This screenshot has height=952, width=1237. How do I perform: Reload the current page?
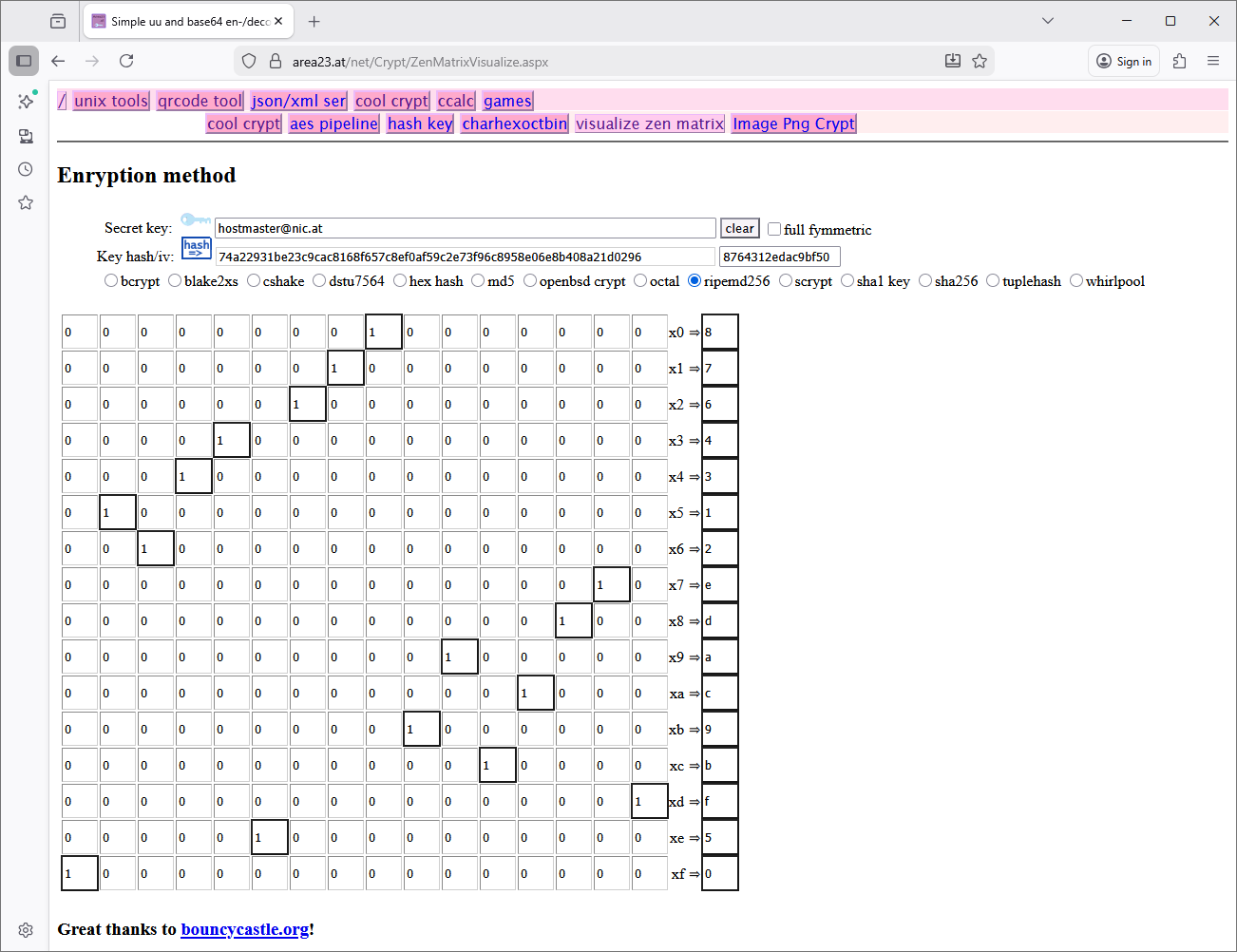126,61
